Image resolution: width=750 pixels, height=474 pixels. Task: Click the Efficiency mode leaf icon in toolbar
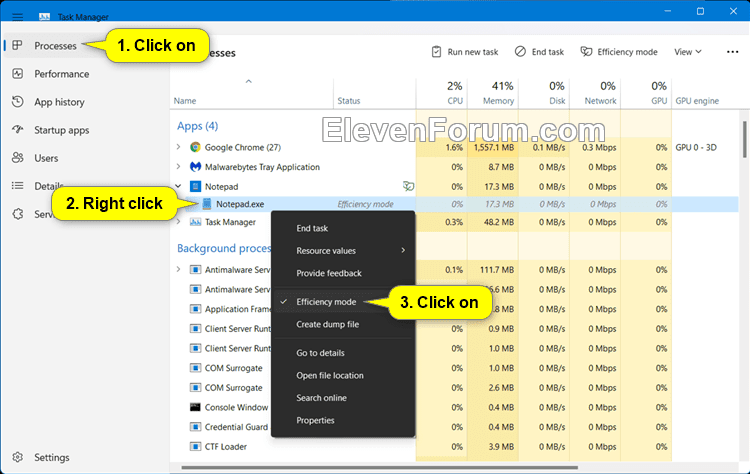tap(586, 51)
